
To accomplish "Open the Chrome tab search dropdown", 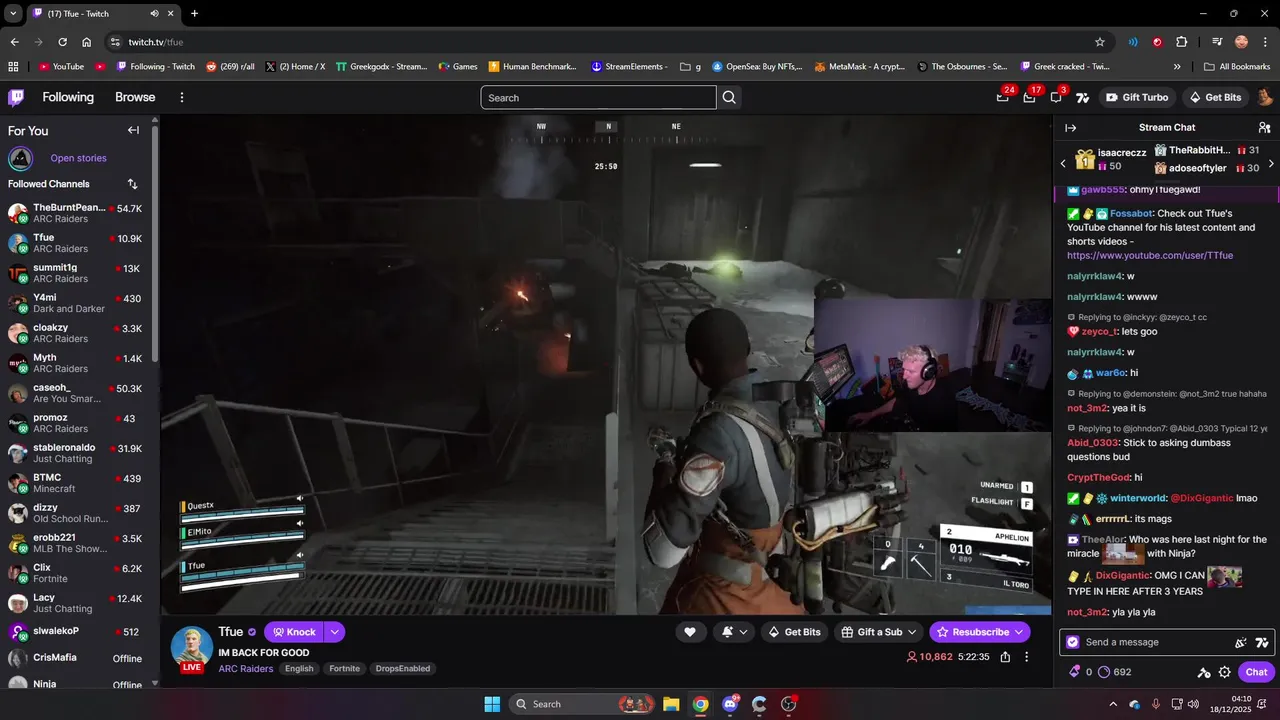I will 13,13.
